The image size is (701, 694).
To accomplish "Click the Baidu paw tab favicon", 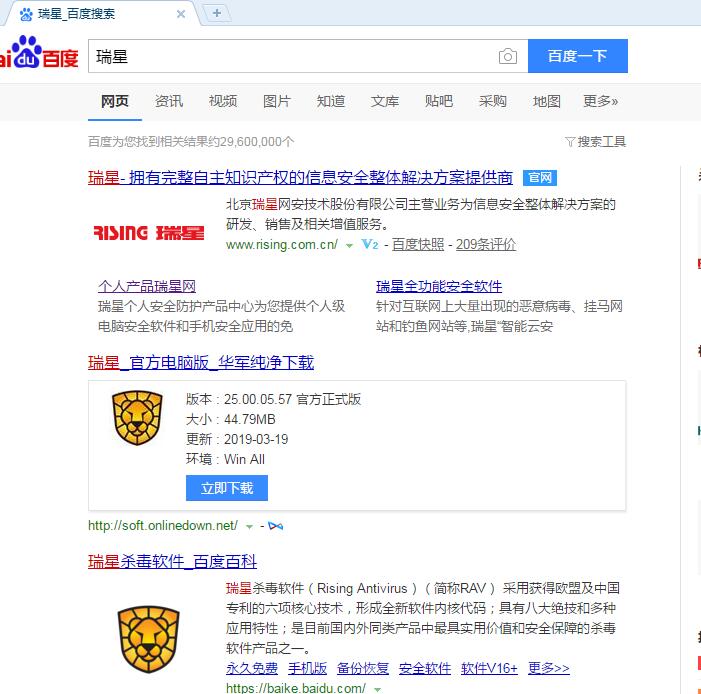I will coord(26,14).
